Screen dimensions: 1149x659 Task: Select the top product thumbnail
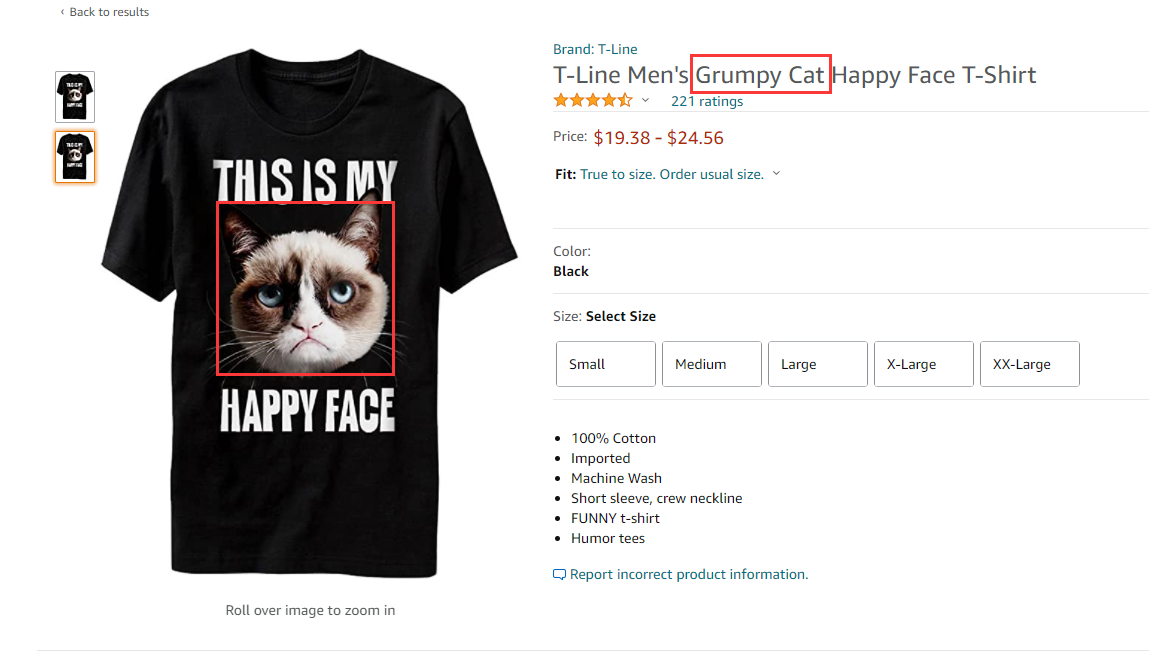pos(74,96)
